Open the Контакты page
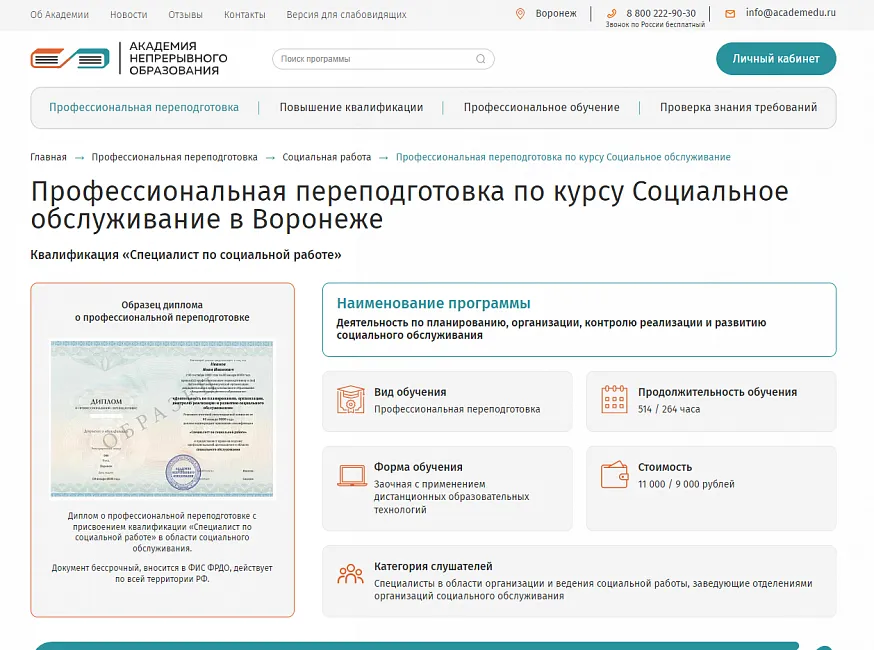Image resolution: width=874 pixels, height=650 pixels. click(x=245, y=14)
